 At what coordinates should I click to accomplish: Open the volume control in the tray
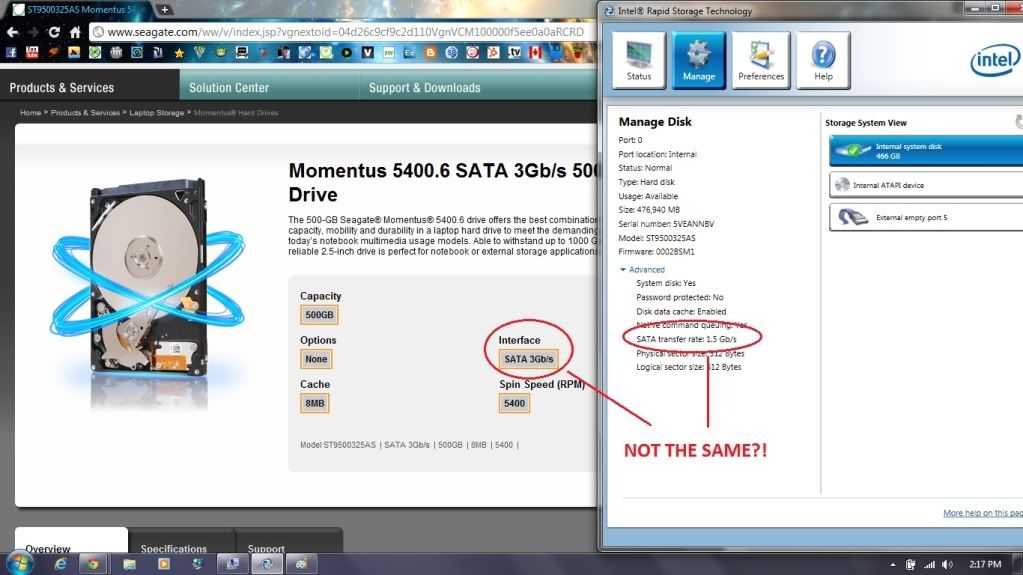point(947,565)
